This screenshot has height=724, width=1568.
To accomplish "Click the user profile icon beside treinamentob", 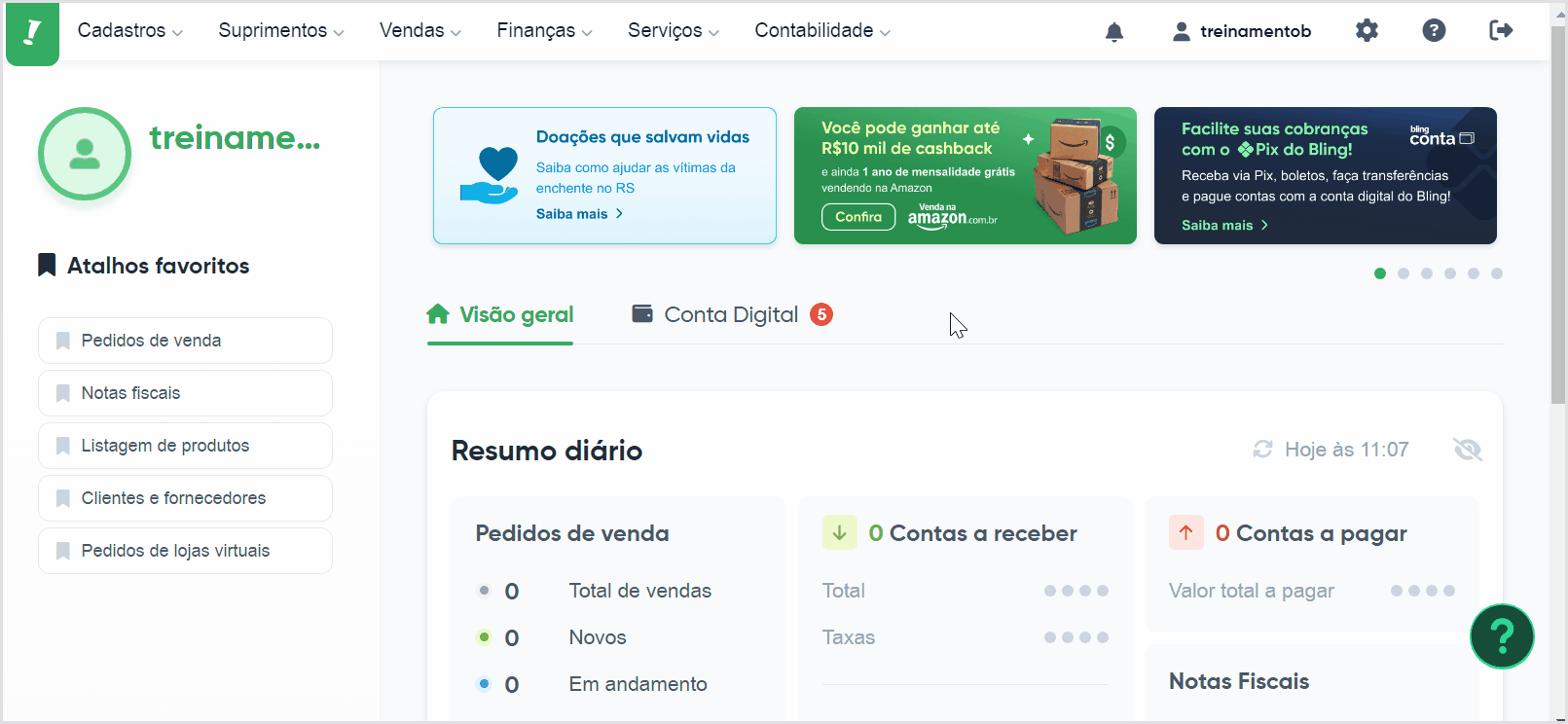I will tap(1181, 31).
